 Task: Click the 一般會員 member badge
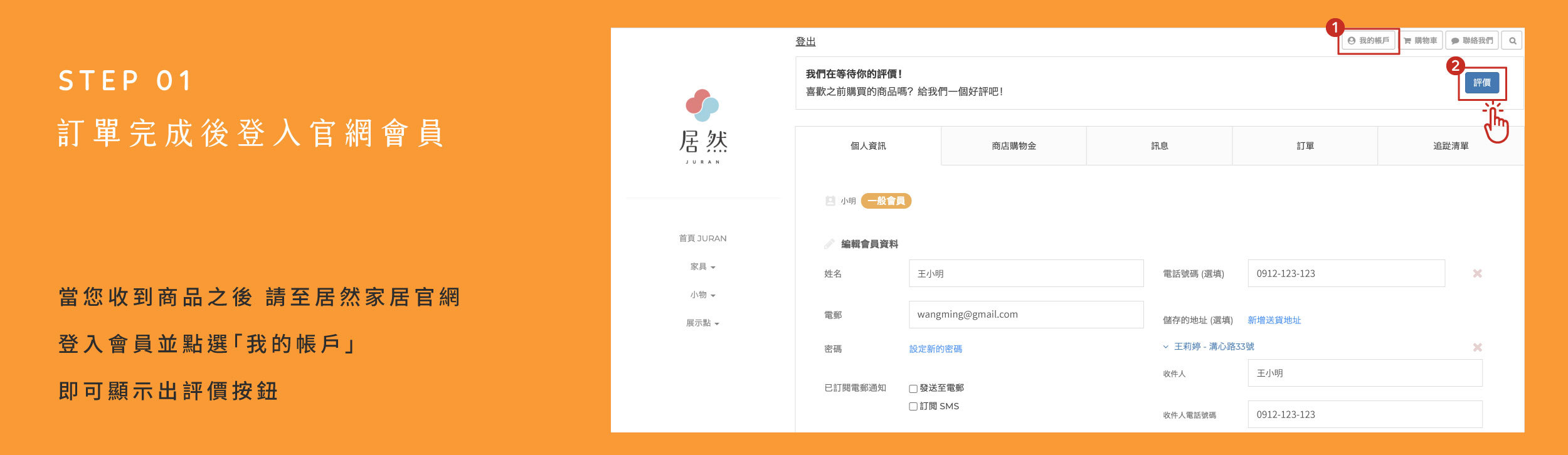886,201
